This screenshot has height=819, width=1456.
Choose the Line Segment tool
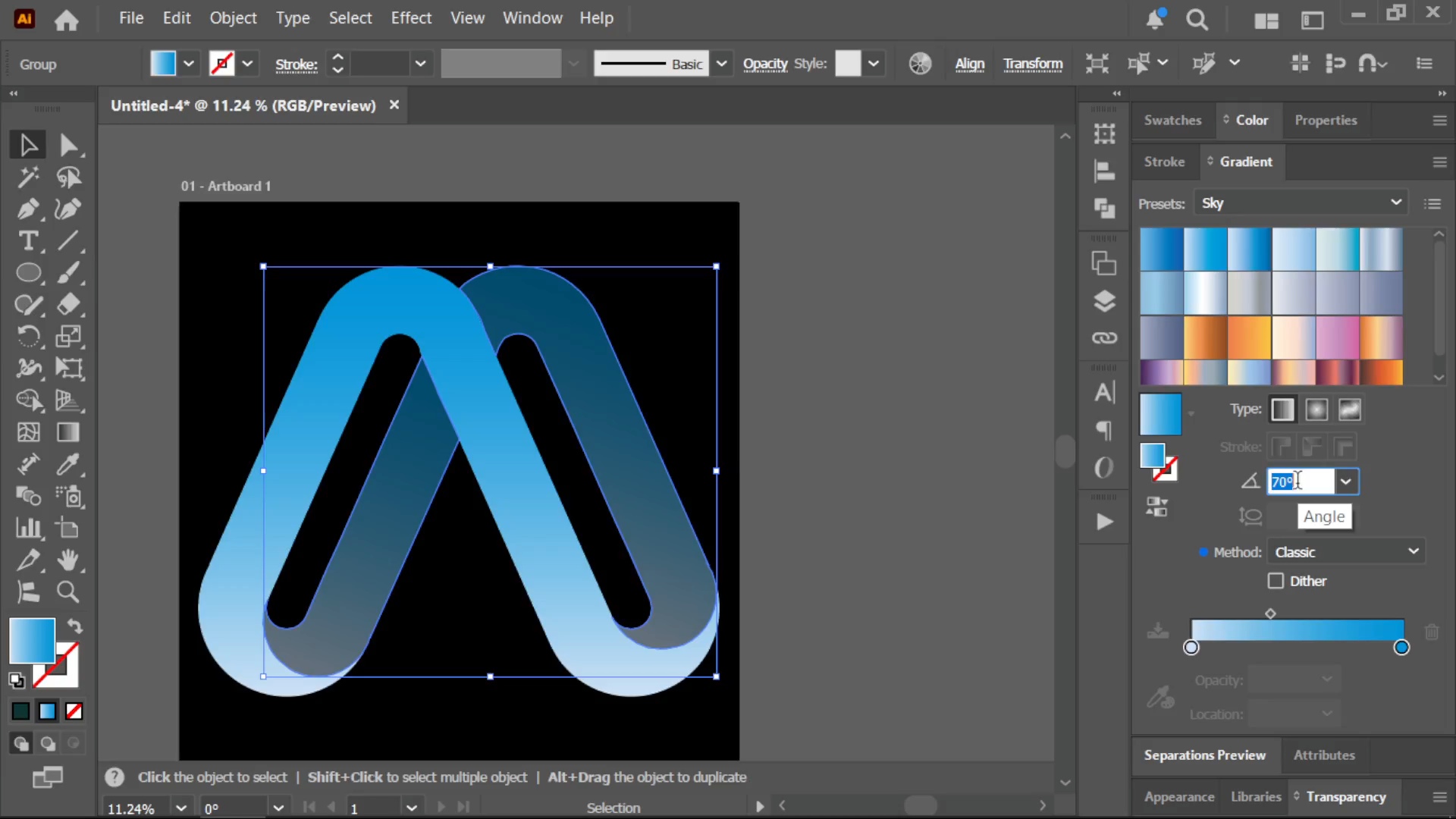pos(68,241)
